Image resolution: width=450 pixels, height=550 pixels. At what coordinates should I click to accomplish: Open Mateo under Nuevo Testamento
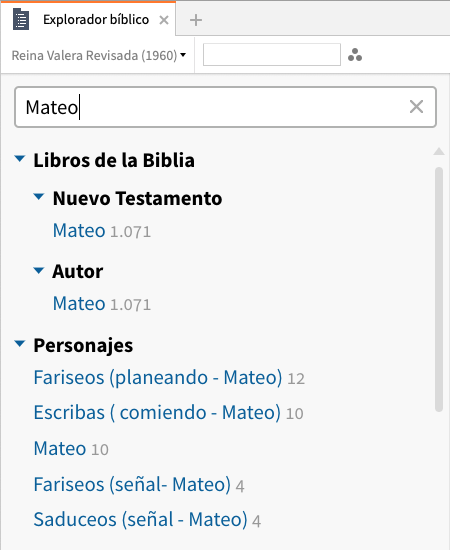[x=79, y=231]
